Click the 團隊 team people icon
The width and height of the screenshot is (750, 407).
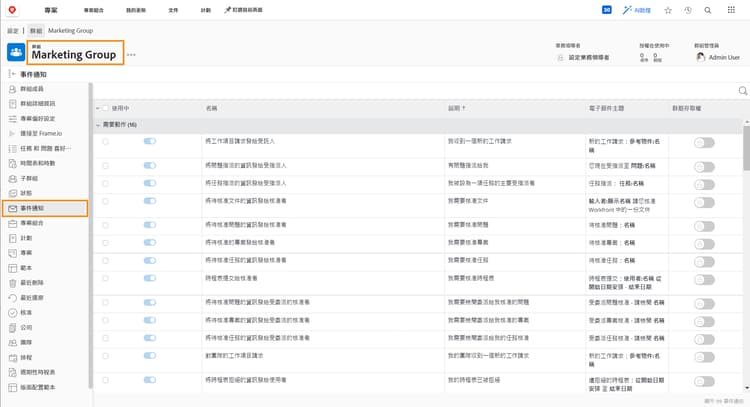coord(12,343)
